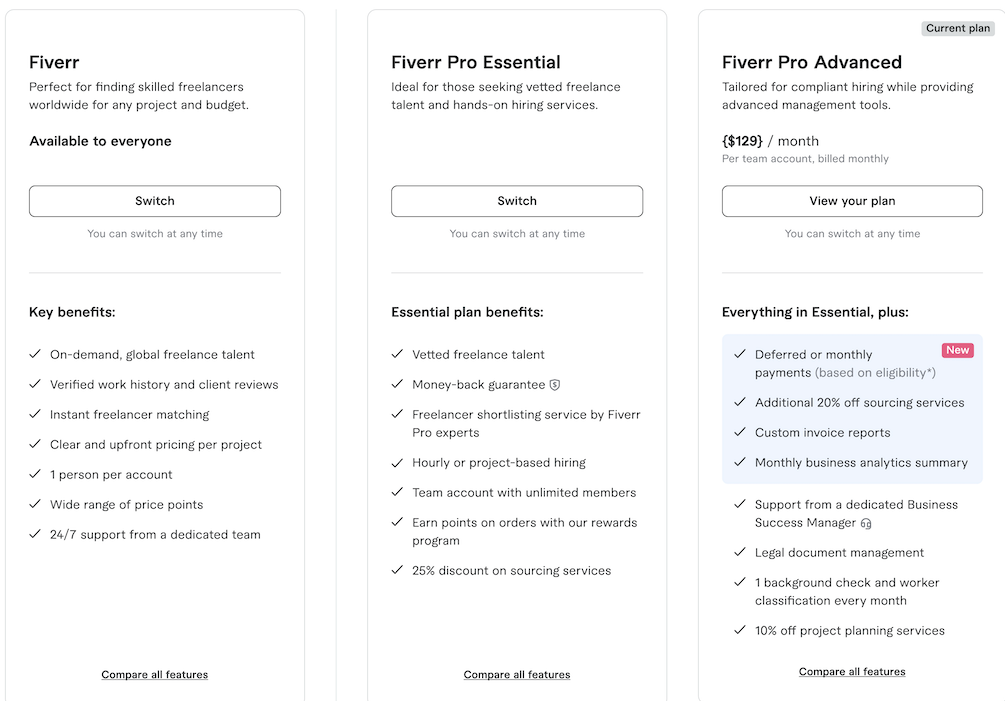Viewport: 1005px width, 701px height.
Task: Click the pink New badge
Action: pos(958,350)
